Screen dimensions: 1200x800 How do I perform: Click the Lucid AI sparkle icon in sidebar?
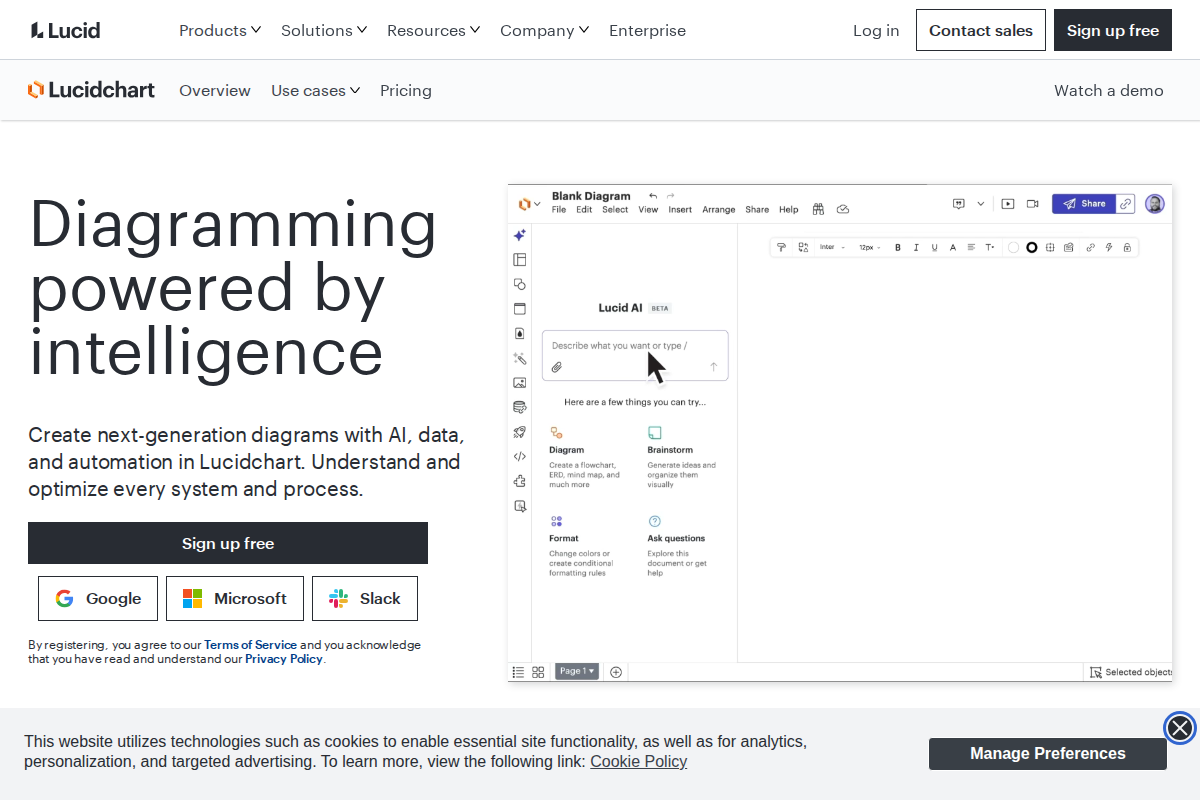pyautogui.click(x=519, y=235)
